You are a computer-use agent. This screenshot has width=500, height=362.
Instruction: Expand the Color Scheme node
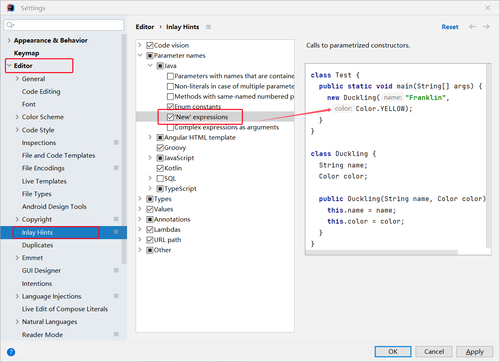point(17,117)
